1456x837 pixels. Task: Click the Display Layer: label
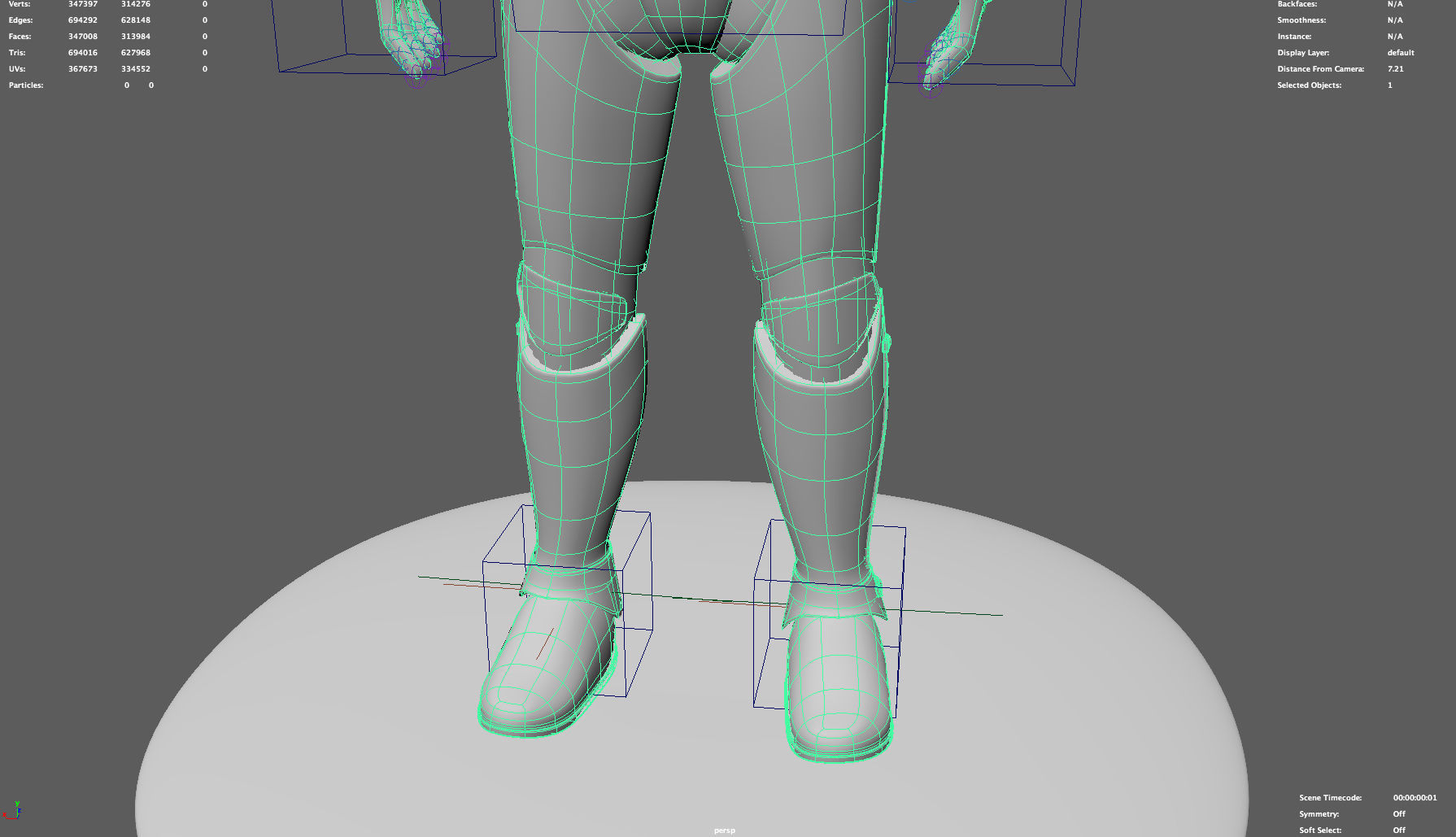pos(1303,53)
